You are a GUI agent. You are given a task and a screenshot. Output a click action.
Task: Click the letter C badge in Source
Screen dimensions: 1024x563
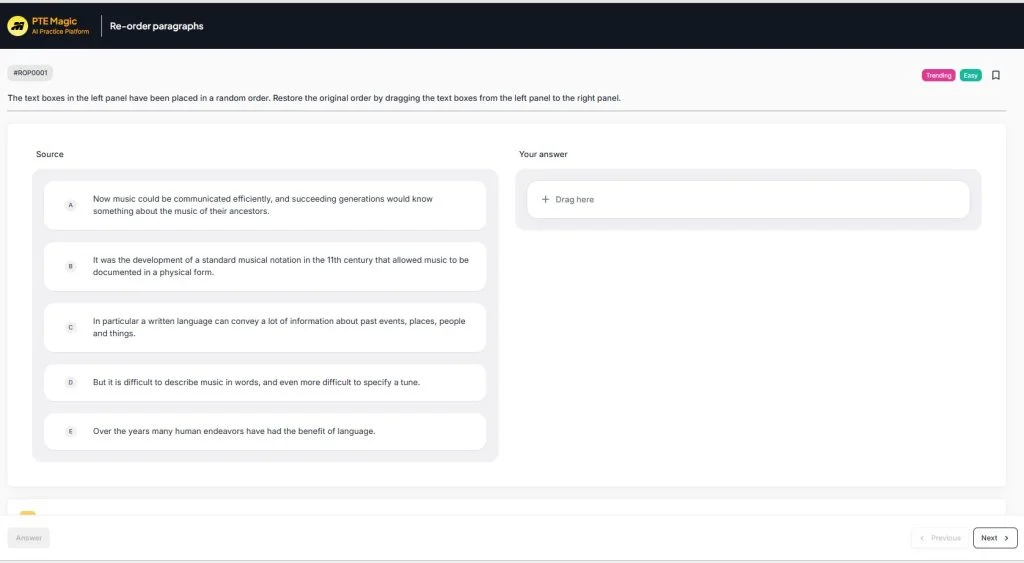(70, 327)
